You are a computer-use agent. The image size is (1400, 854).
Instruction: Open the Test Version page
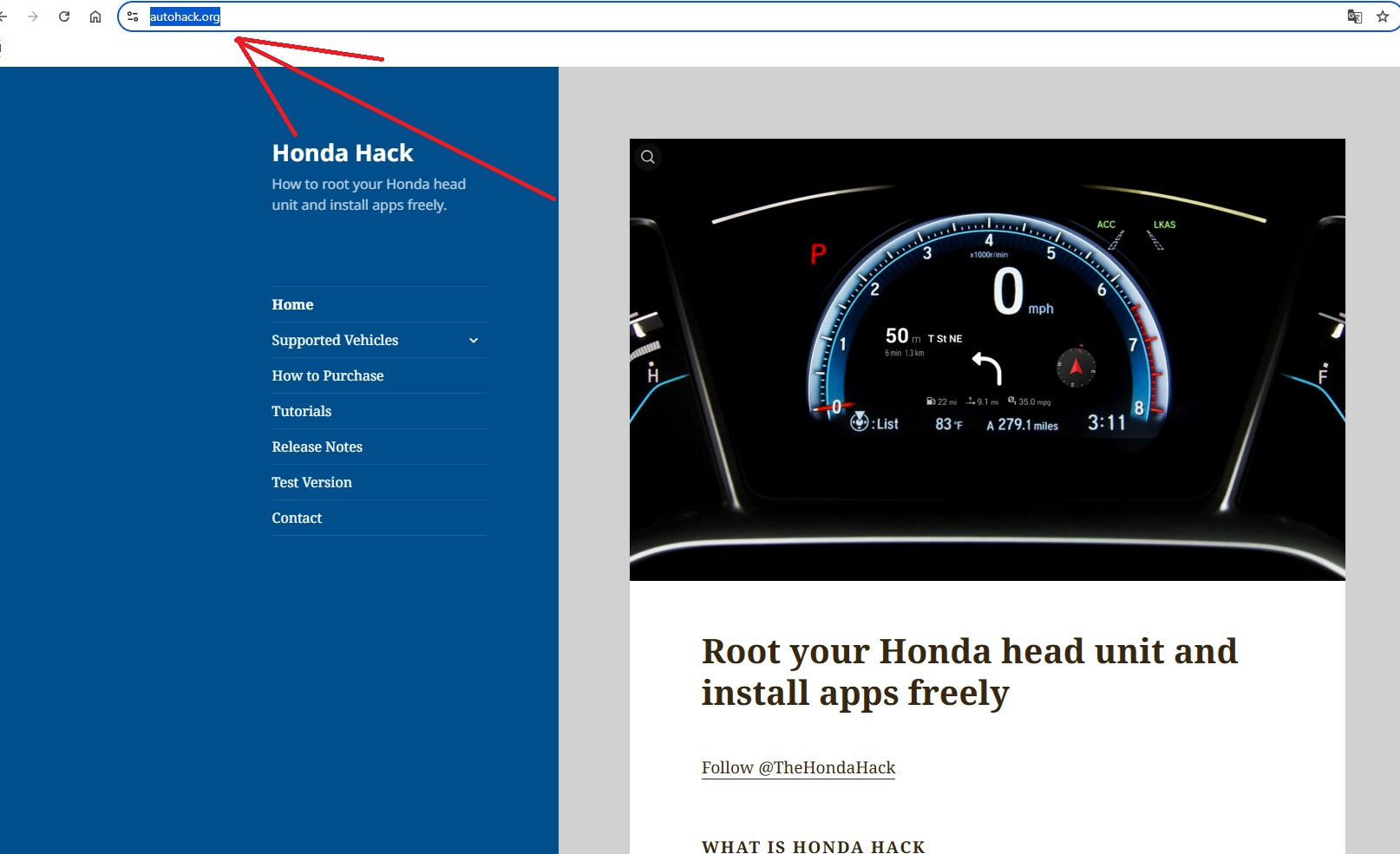tap(312, 482)
